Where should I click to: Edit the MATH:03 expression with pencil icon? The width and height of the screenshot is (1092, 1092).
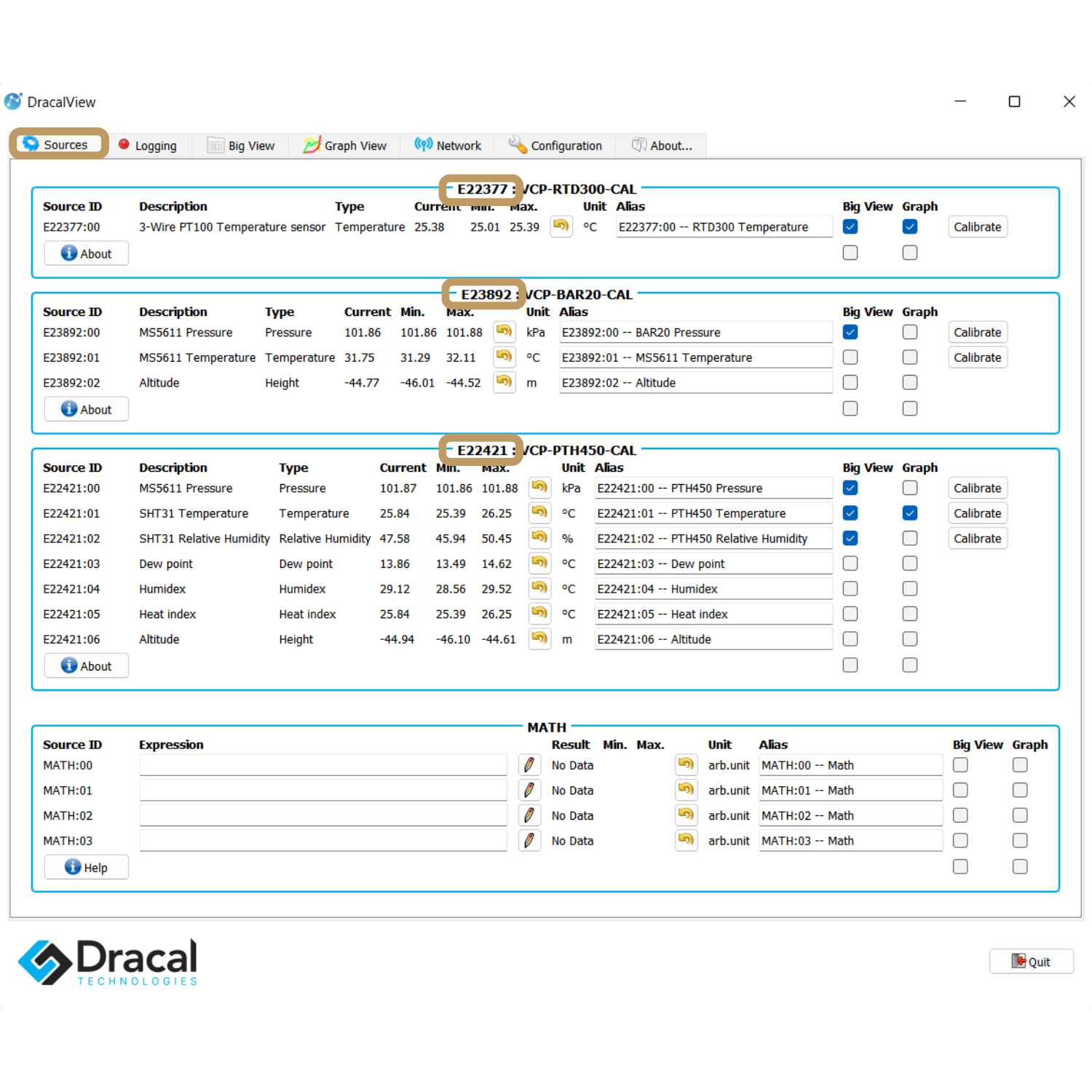click(x=529, y=841)
